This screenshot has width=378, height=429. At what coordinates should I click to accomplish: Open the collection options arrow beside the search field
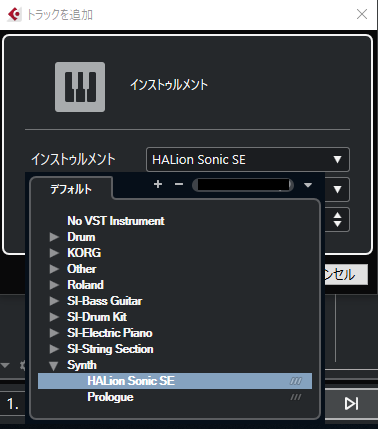308,185
